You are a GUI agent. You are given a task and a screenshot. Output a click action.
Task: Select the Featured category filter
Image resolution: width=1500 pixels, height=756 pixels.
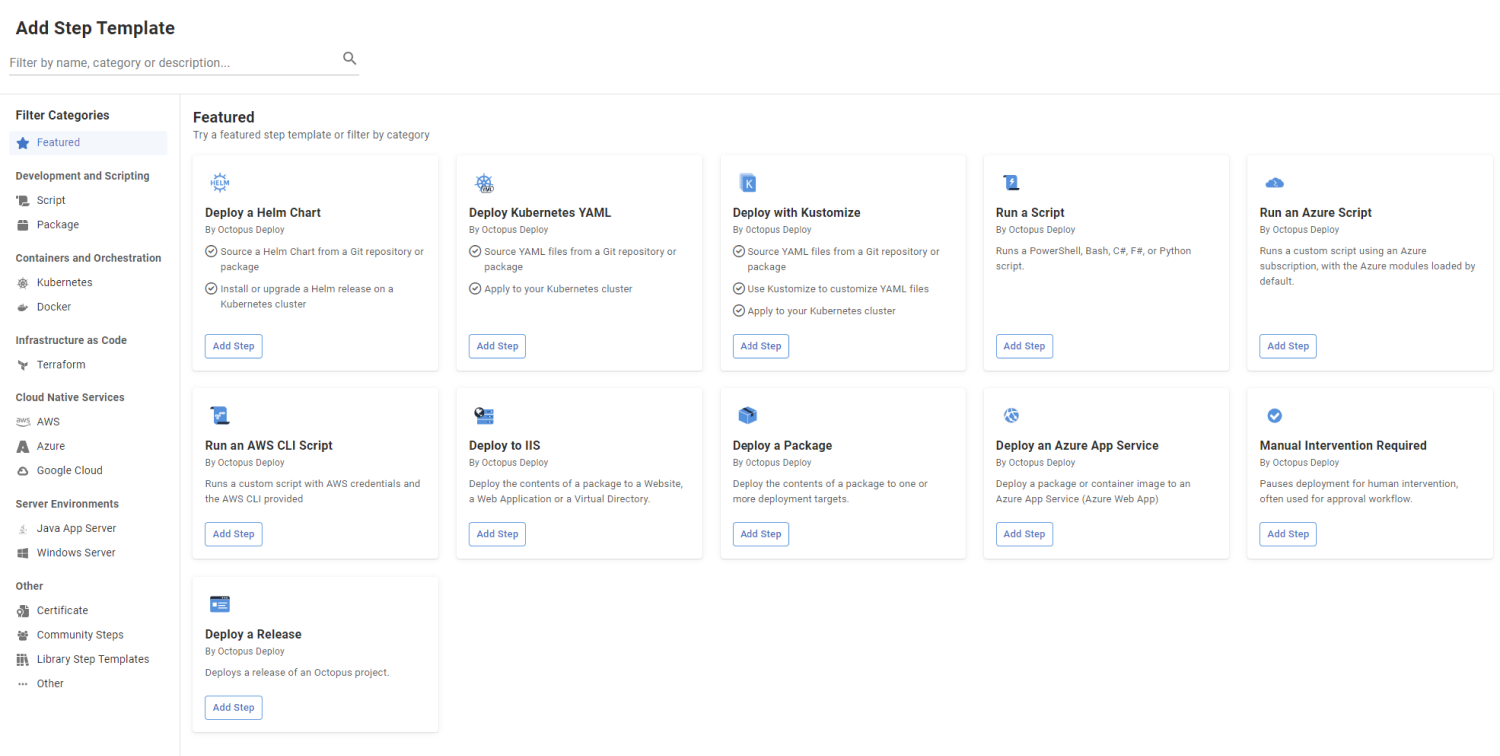pos(58,143)
